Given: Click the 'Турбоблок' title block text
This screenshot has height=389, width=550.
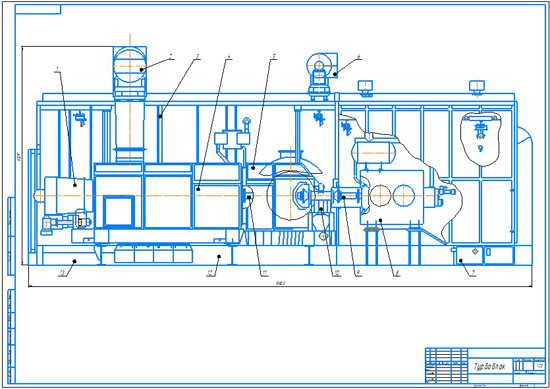Looking at the screenshot, I should 490,367.
